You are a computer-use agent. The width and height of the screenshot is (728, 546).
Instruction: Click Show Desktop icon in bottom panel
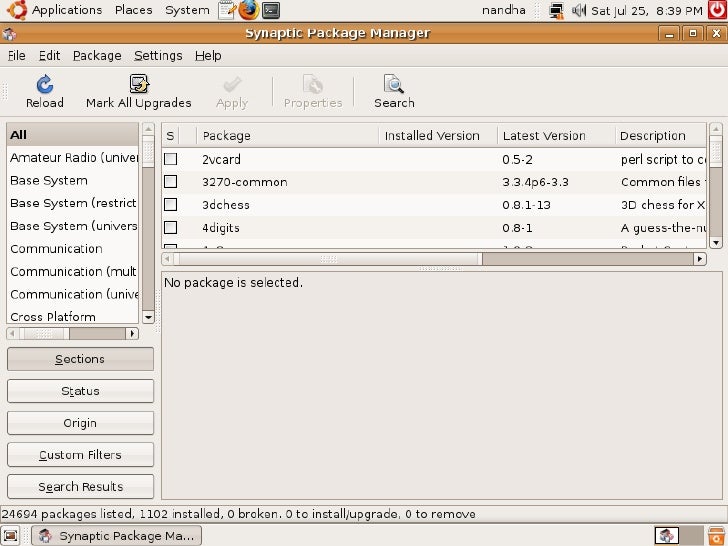click(10, 535)
